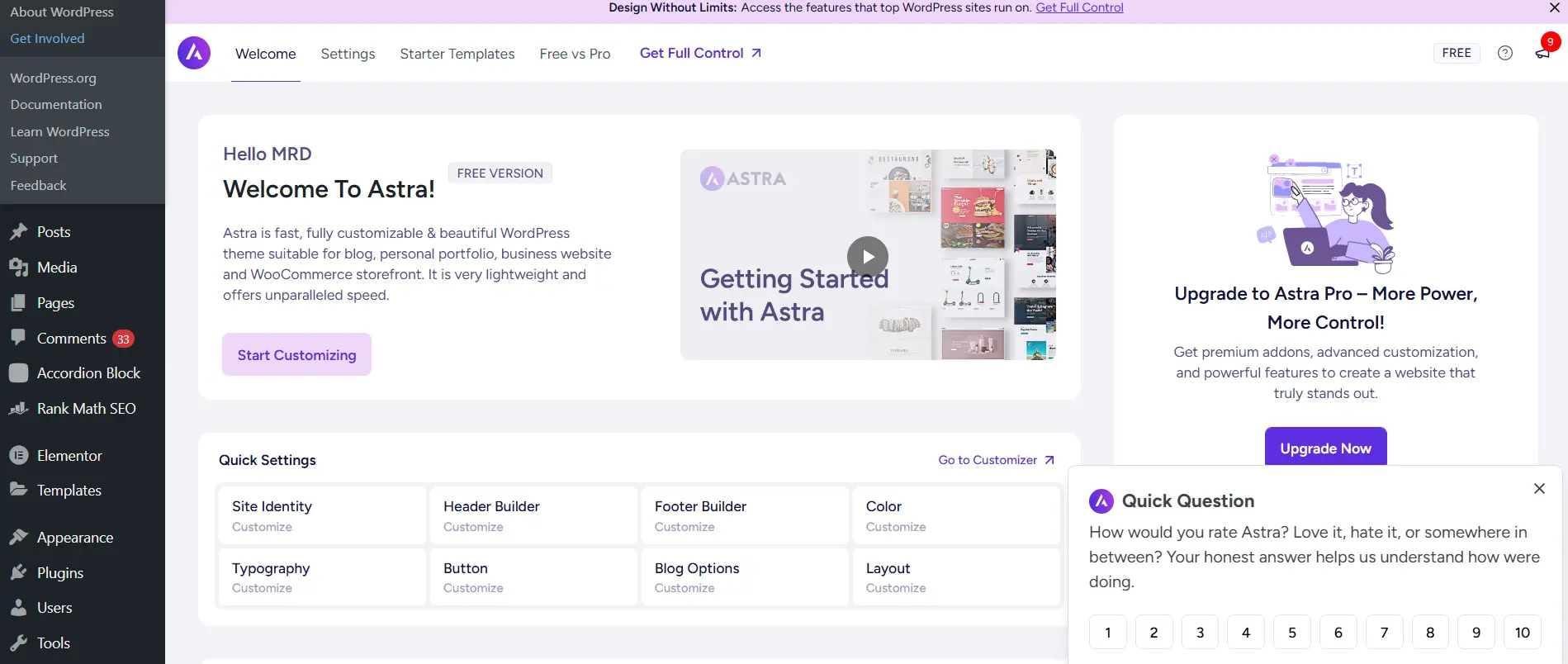Click the Astra icon in Quick Question popup

point(1101,501)
